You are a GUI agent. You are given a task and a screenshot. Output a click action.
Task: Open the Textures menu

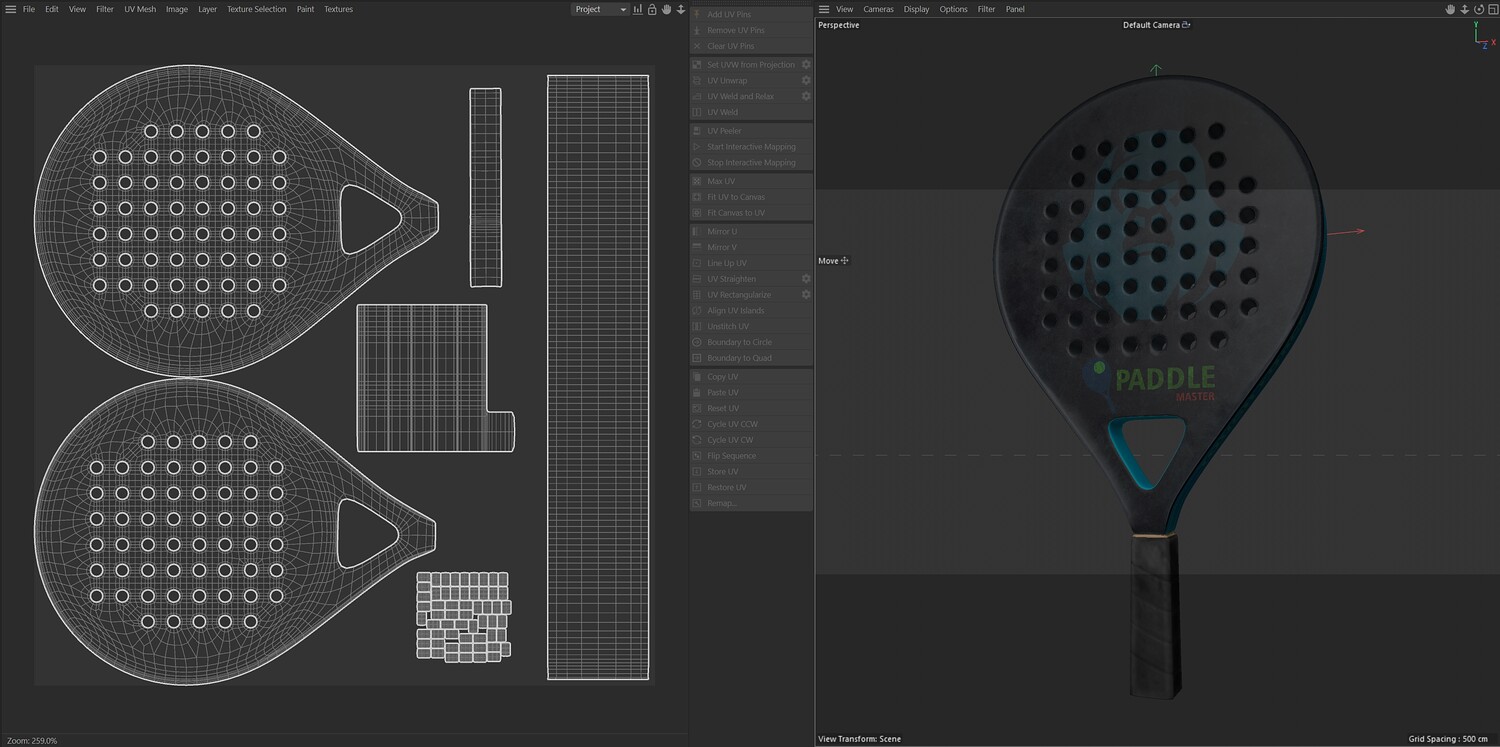click(x=338, y=9)
